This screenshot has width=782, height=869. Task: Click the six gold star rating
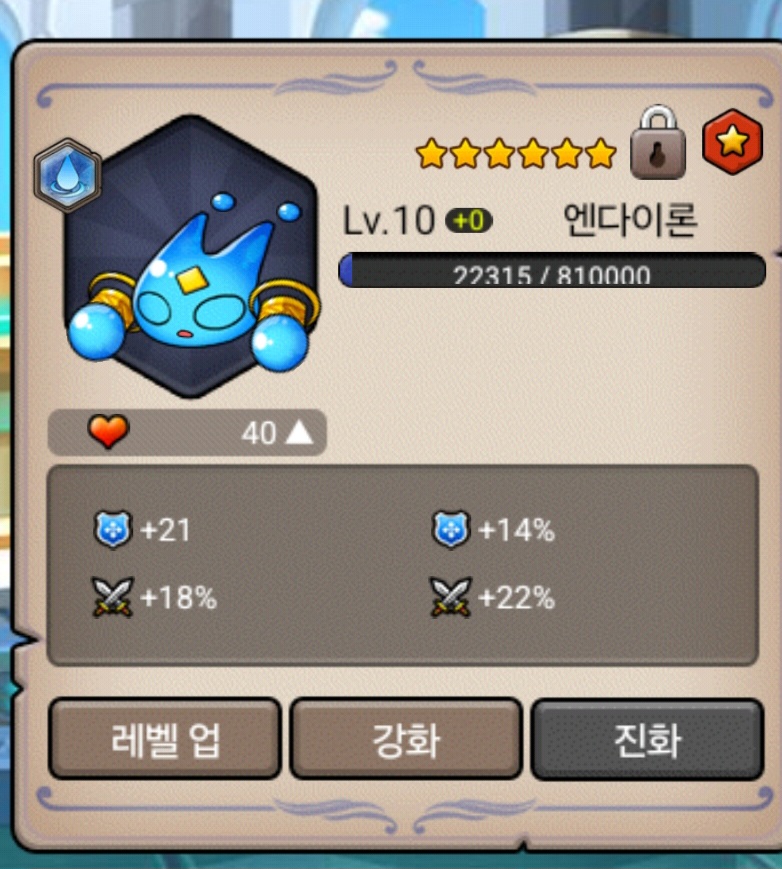tap(516, 154)
